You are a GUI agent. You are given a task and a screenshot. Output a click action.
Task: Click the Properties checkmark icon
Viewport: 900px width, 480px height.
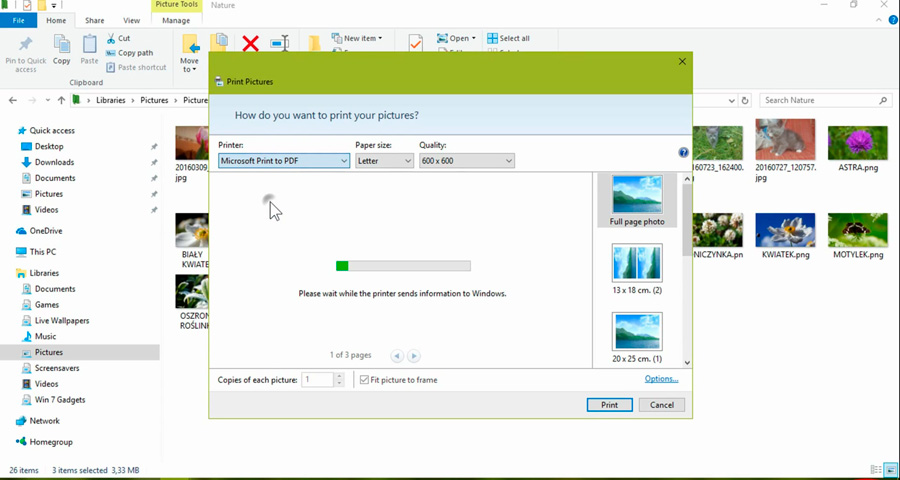[416, 44]
